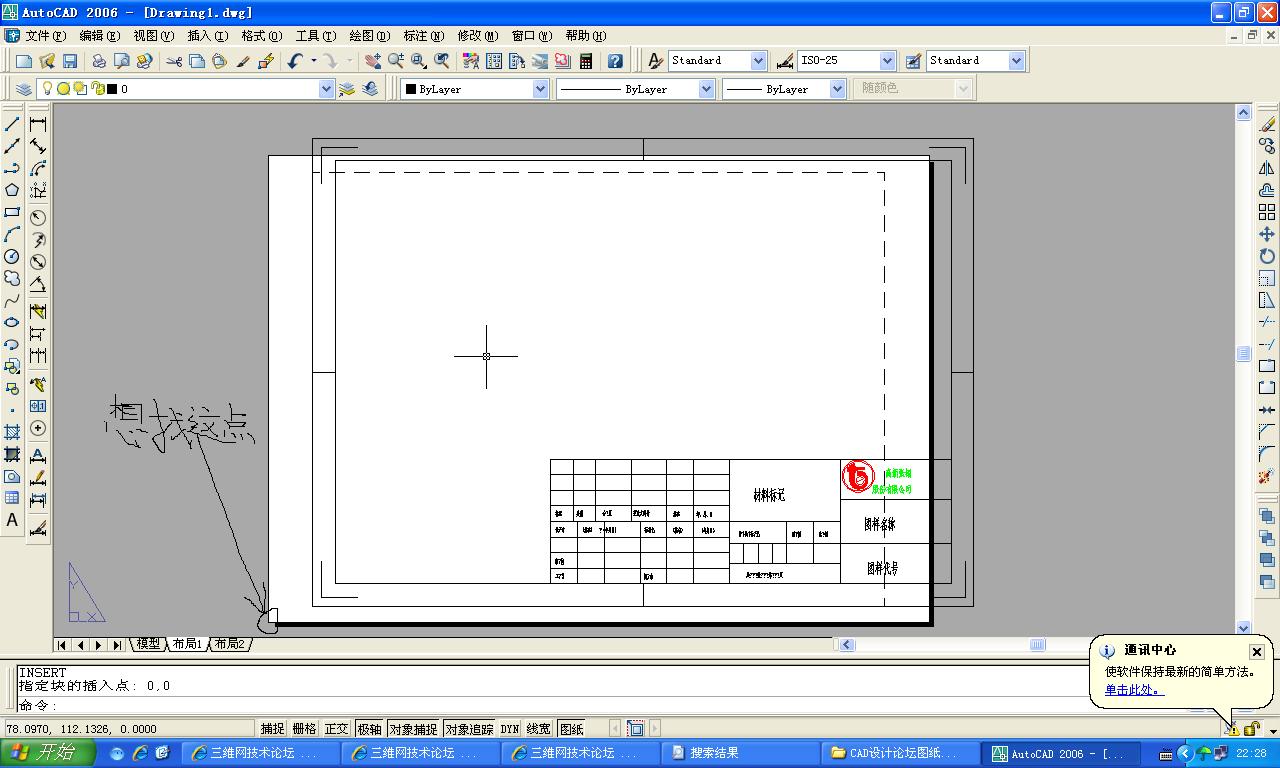This screenshot has width=1280, height=768.
Task: Click the Match Properties brush icon
Action: point(243,61)
